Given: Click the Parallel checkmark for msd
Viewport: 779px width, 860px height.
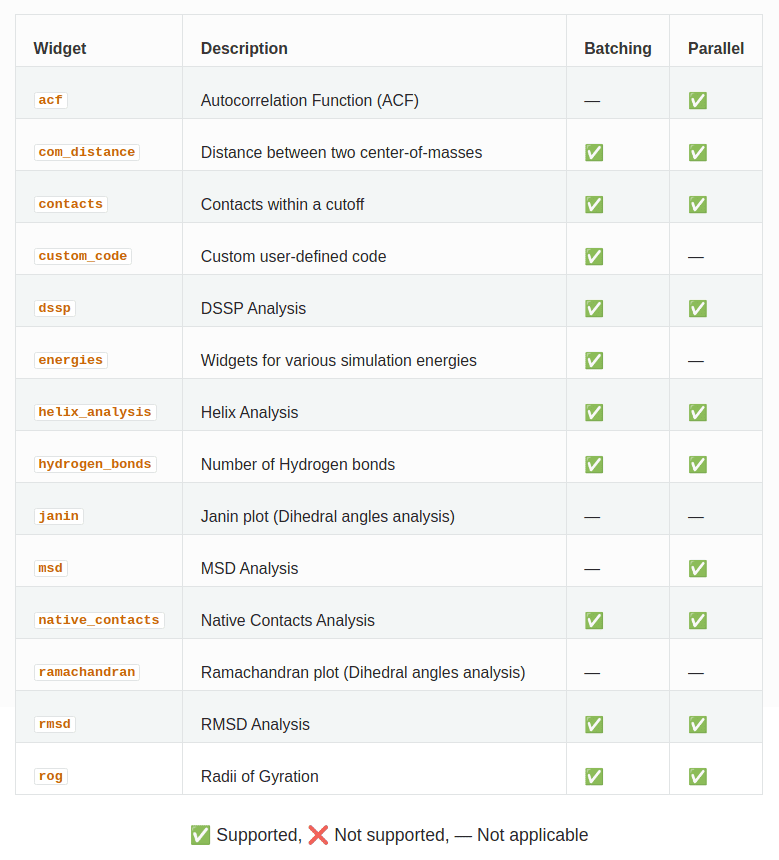Looking at the screenshot, I should point(698,568).
